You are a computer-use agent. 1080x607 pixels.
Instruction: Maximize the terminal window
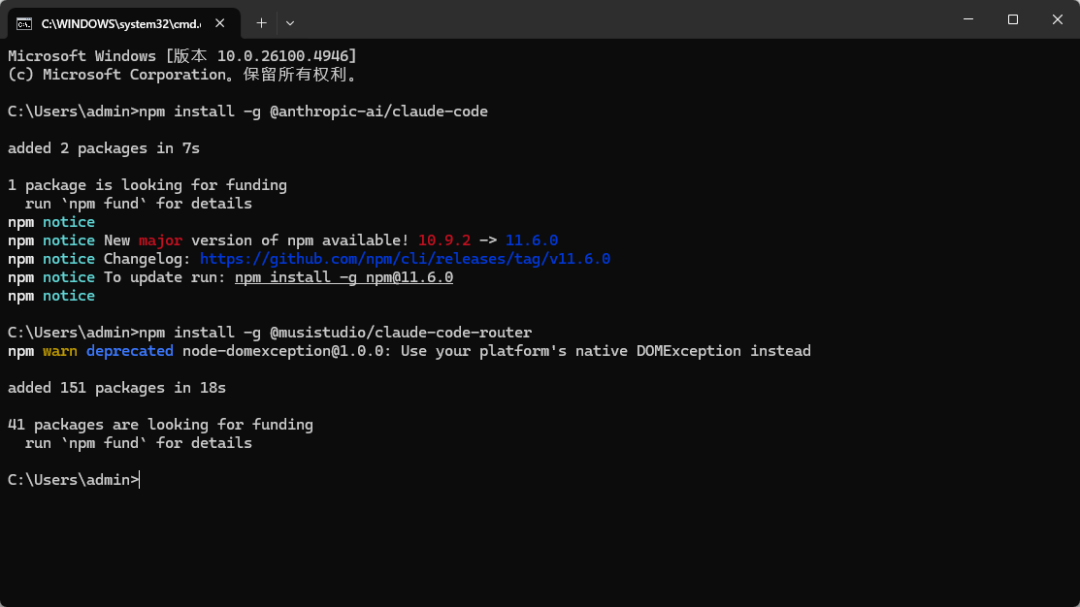pyautogui.click(x=1012, y=20)
